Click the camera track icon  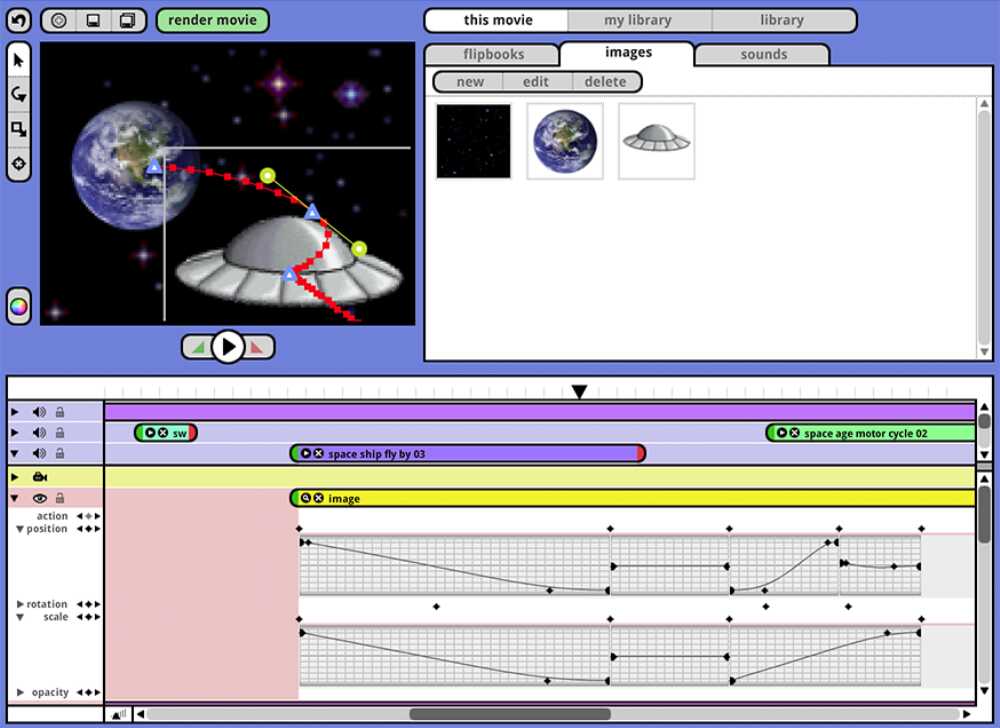pyautogui.click(x=40, y=477)
